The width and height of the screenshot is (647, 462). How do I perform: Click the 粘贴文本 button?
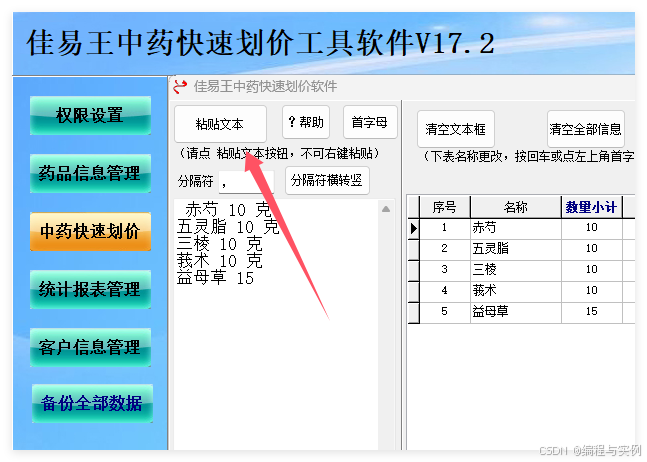coord(220,124)
